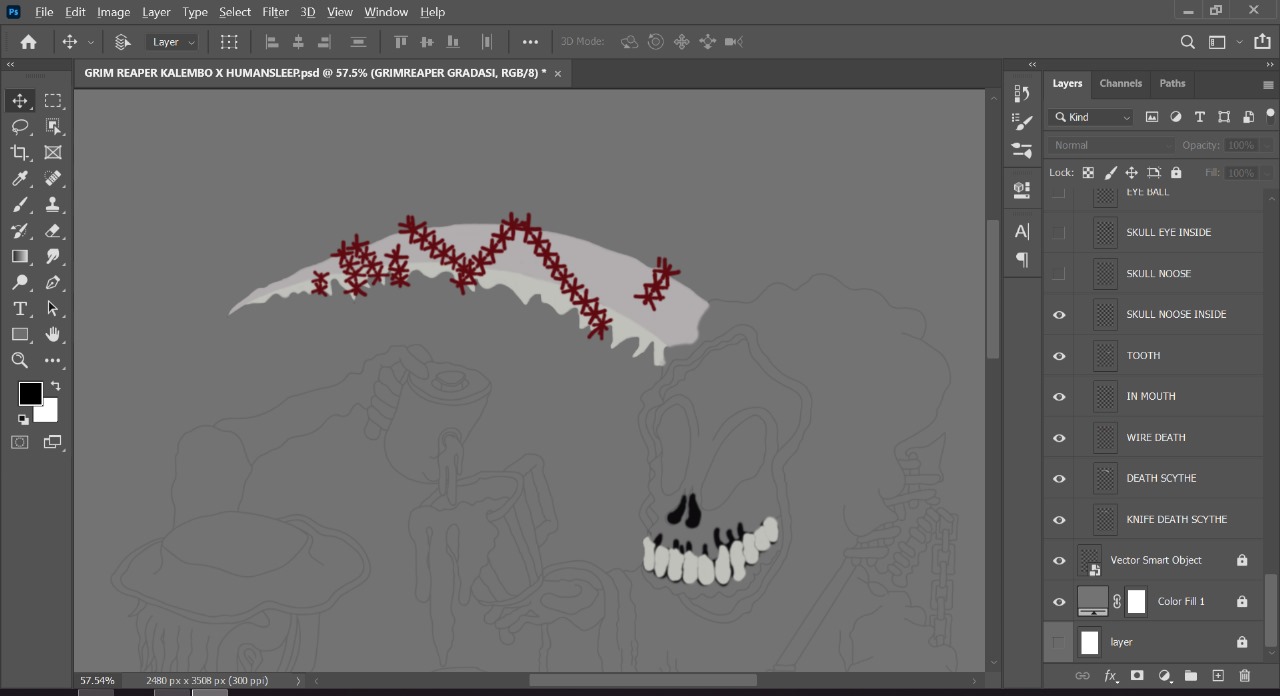
Task: Open the layer Kind filter dropdown
Action: coord(1091,117)
